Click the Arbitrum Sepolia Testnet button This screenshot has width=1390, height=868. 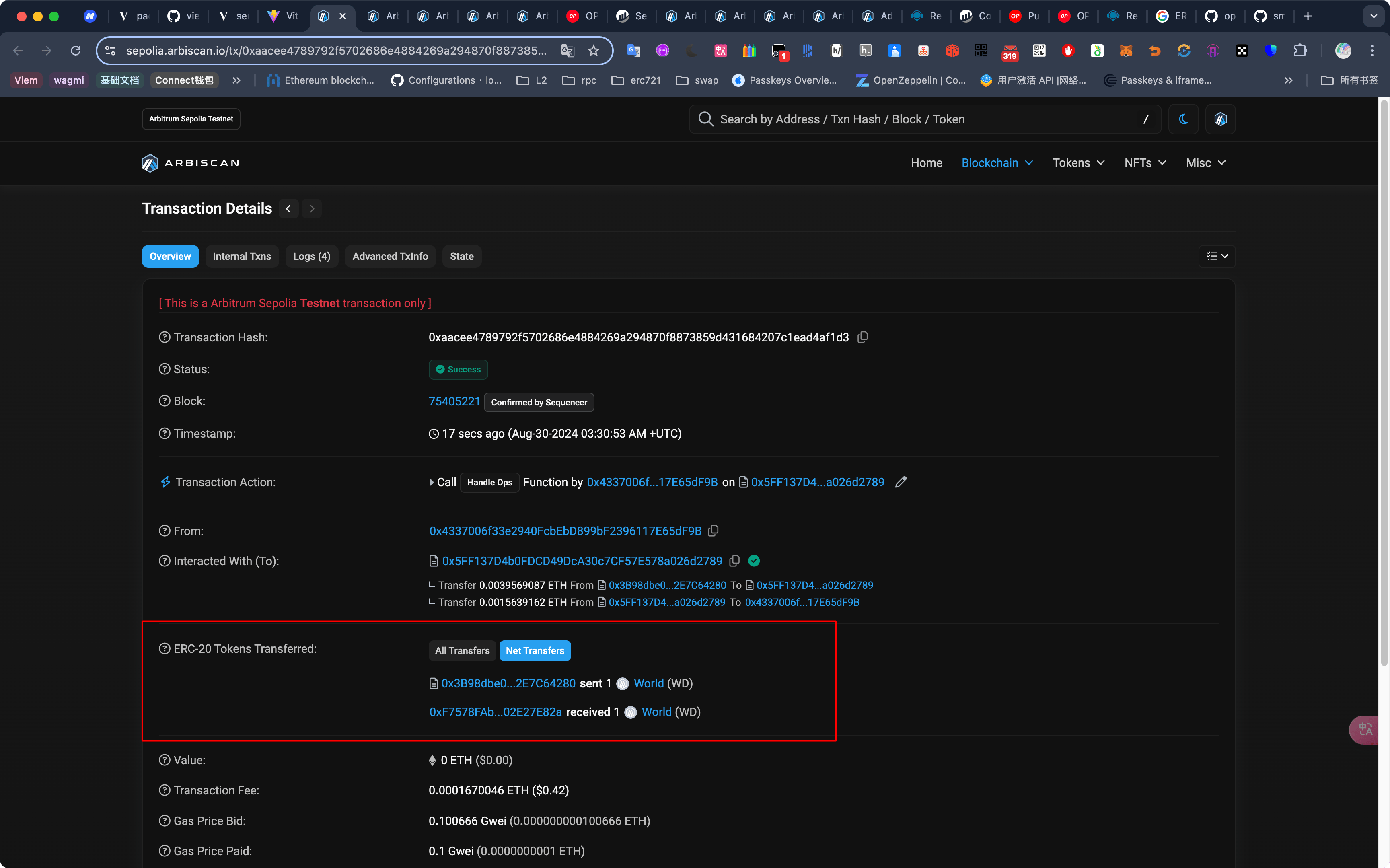[191, 119]
